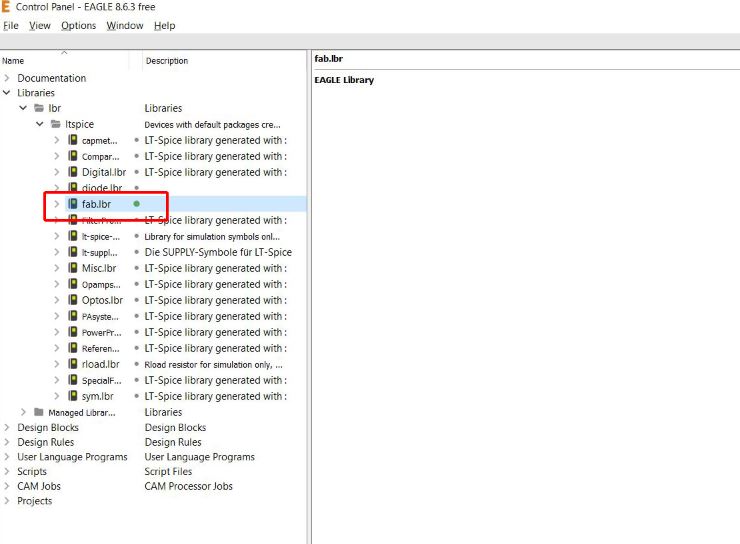Viewport: 740px width, 544px height.
Task: Open the File menu
Action: coord(11,25)
